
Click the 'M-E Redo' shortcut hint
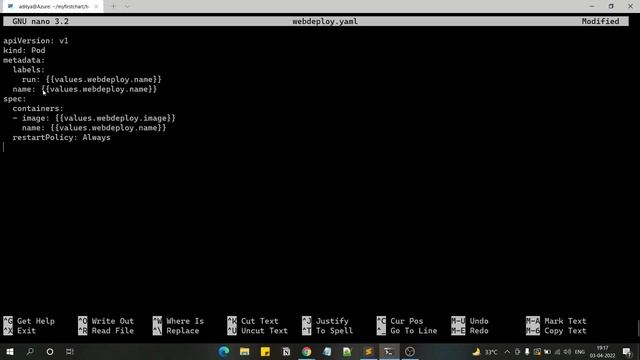click(470, 331)
